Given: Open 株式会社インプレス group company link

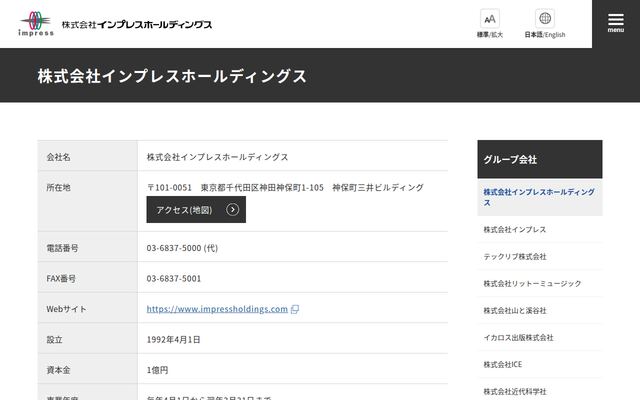Looking at the screenshot, I should (x=514, y=229).
